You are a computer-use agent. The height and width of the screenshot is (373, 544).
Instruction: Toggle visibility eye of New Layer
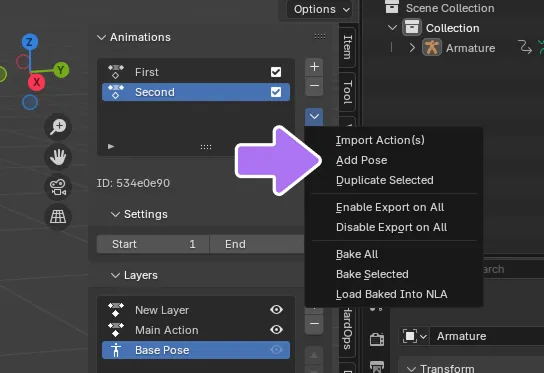[277, 310]
